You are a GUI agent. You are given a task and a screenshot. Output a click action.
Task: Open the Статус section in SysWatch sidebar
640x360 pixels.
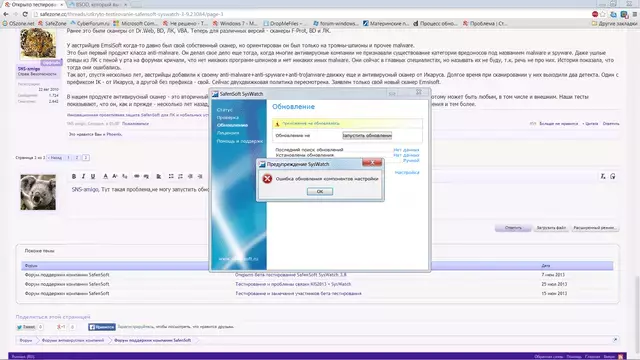pyautogui.click(x=224, y=110)
